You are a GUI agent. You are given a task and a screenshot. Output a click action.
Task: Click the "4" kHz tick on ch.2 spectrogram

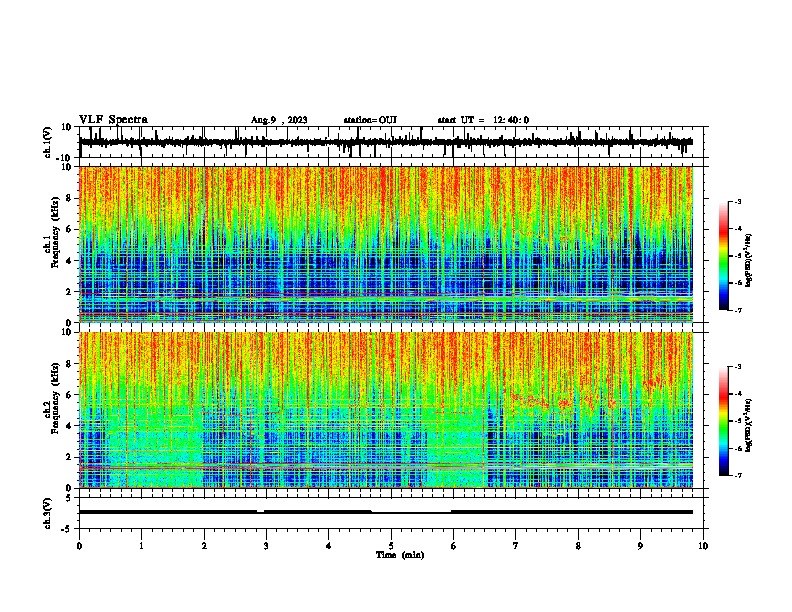[x=70, y=426]
